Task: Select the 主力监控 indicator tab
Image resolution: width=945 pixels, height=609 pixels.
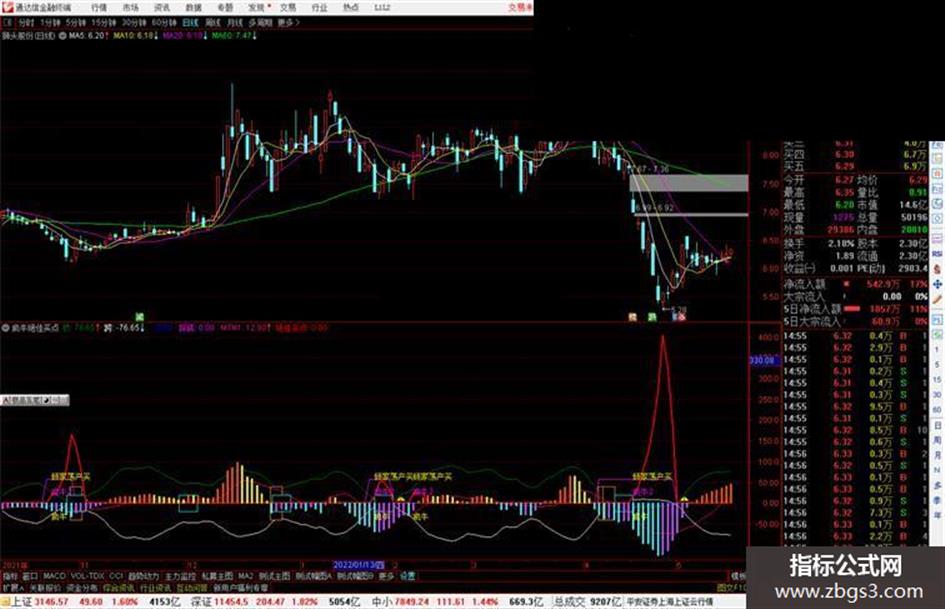Action: (x=180, y=576)
